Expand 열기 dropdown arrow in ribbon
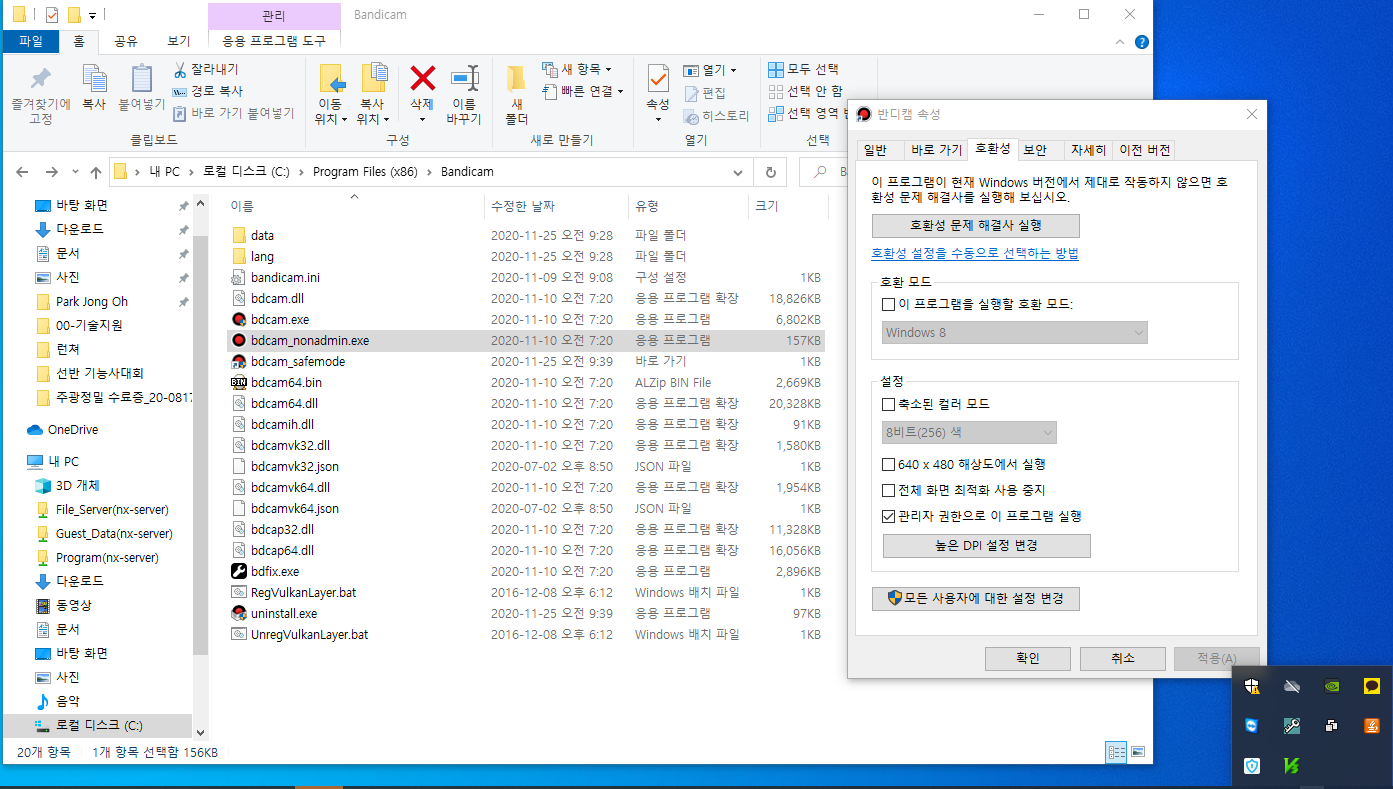 coord(733,71)
